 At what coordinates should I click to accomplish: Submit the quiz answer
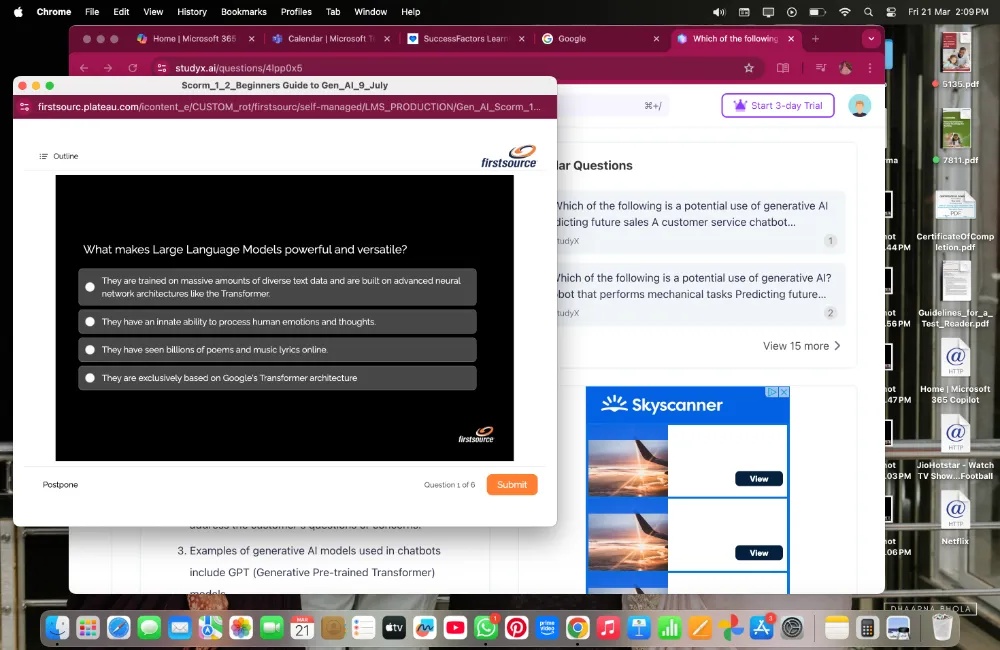511,485
